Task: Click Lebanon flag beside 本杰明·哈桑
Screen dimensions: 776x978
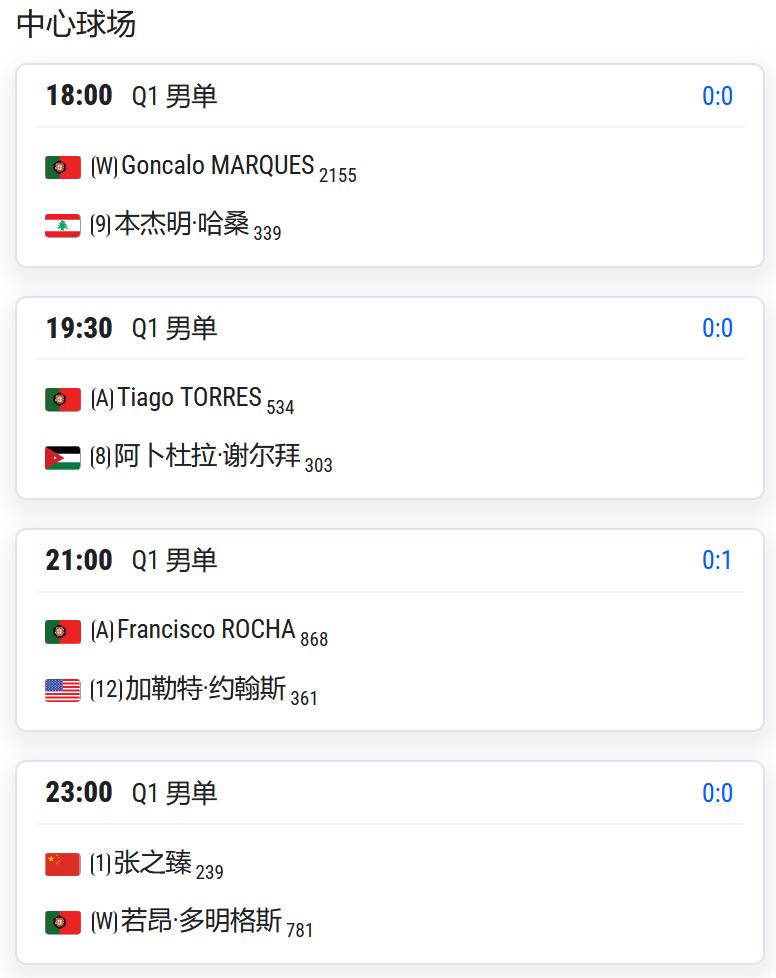Action: pos(63,225)
